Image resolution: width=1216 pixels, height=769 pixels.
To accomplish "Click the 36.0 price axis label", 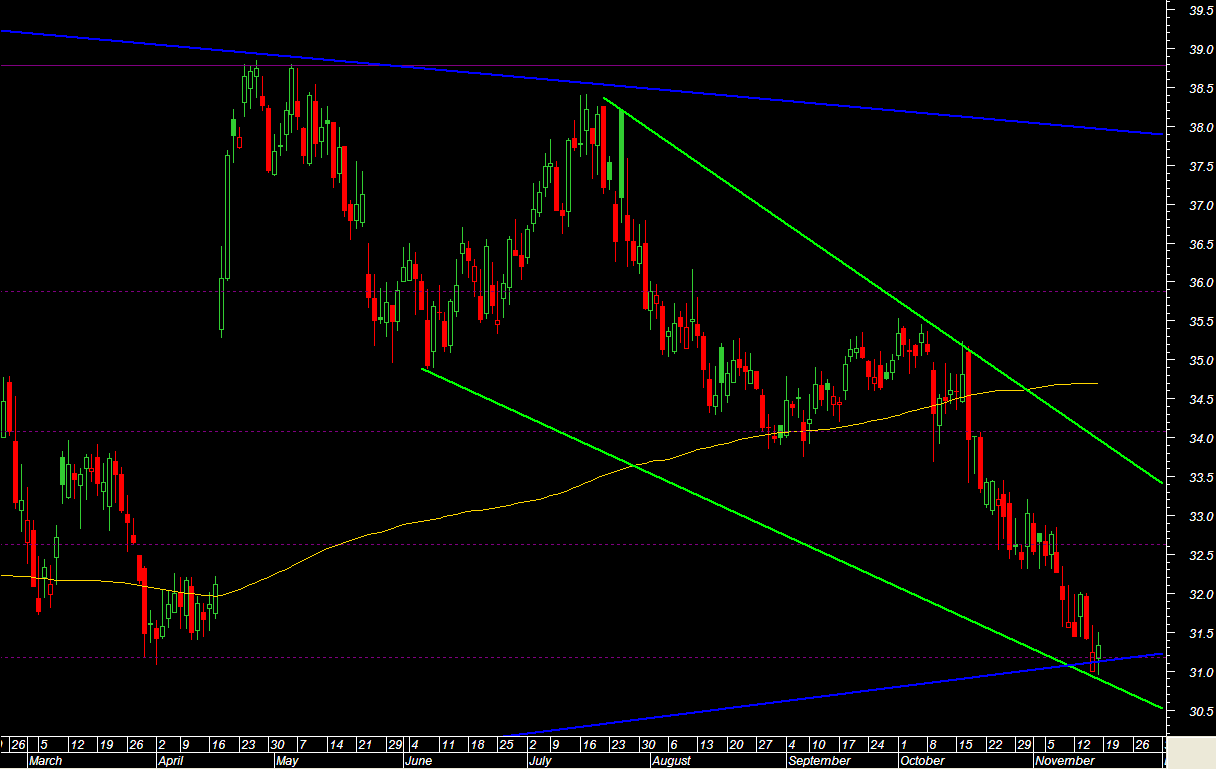I will point(1200,284).
